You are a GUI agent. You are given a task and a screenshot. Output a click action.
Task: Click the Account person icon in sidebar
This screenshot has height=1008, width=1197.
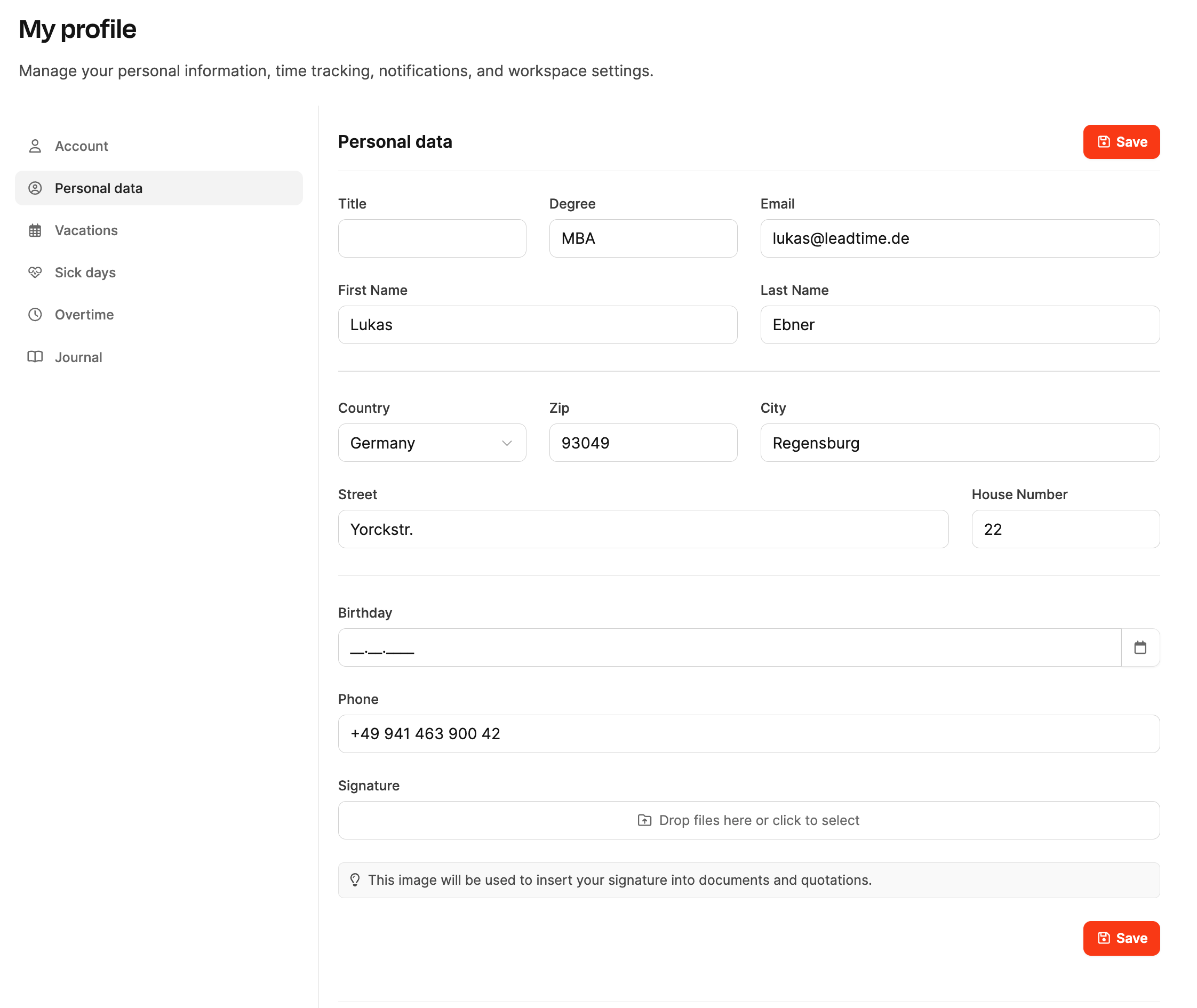tap(35, 146)
